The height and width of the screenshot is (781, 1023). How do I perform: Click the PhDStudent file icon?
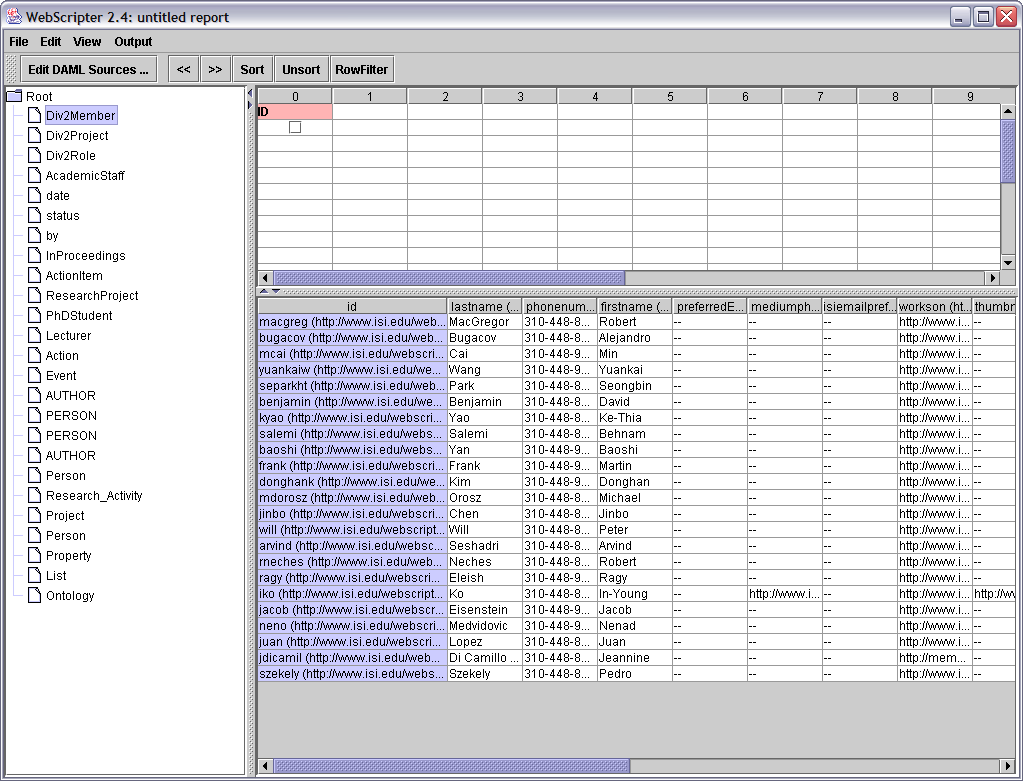[x=34, y=316]
